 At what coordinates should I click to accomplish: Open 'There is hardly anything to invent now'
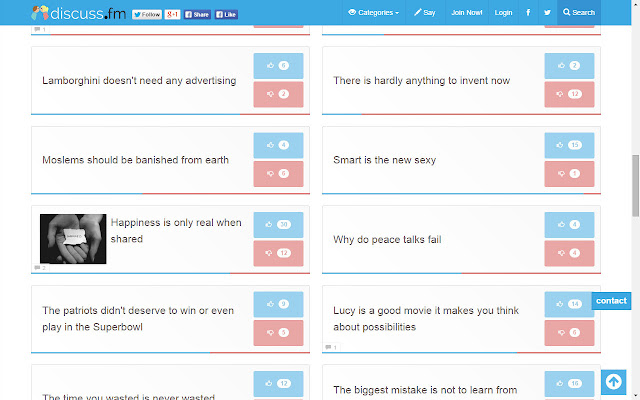click(422, 80)
